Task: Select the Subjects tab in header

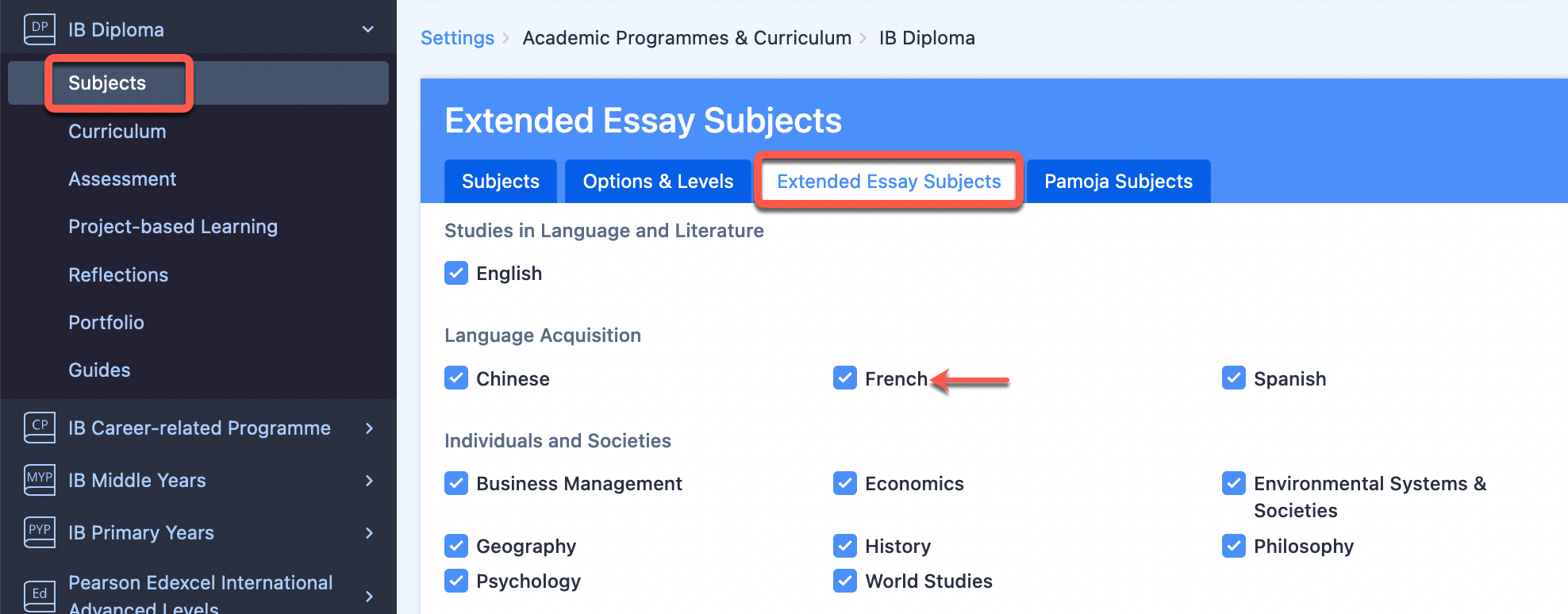Action: (x=501, y=182)
